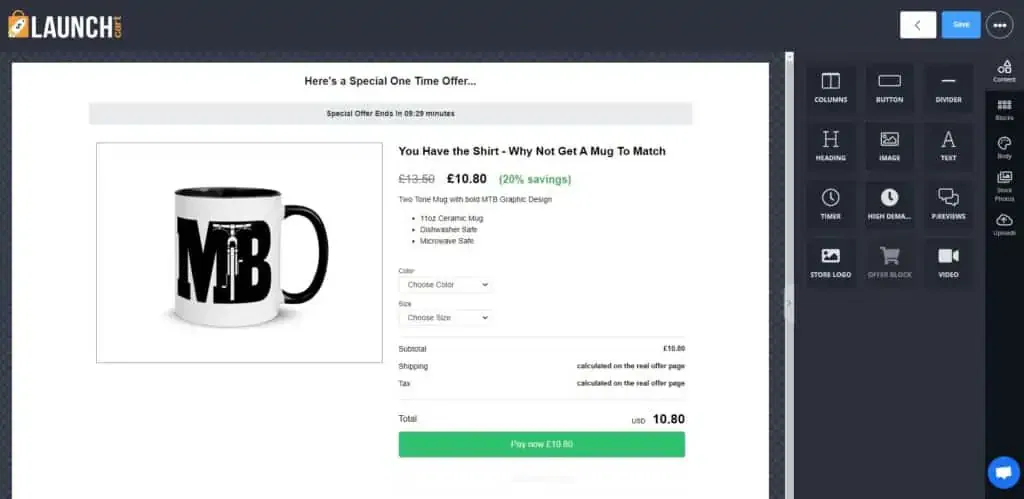Insert a Heading block
This screenshot has width=1024, height=499.
831,145
